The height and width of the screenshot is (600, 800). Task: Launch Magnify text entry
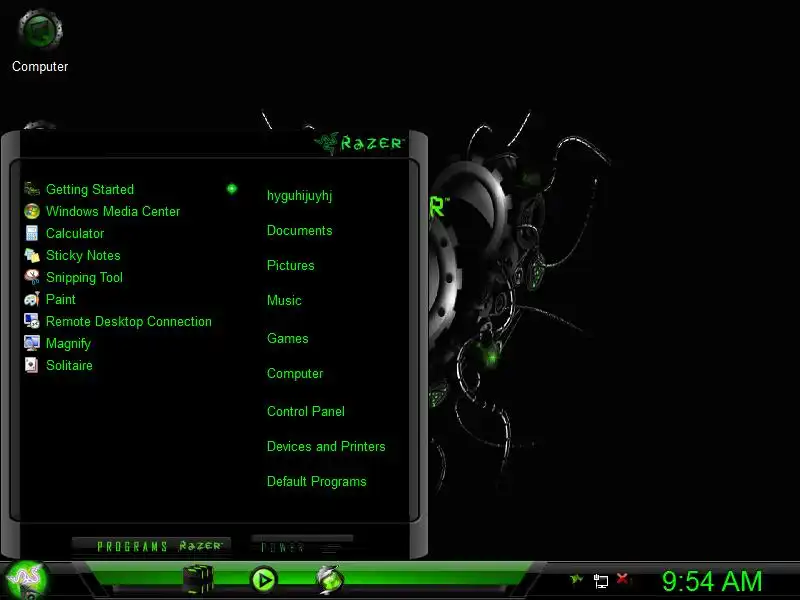[x=68, y=343]
